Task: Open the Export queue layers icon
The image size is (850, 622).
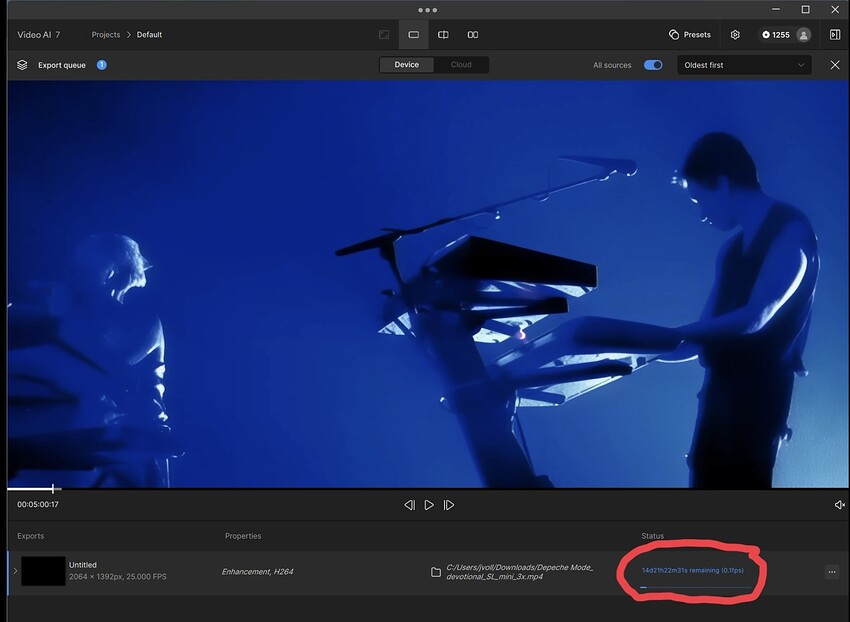Action: tap(22, 65)
